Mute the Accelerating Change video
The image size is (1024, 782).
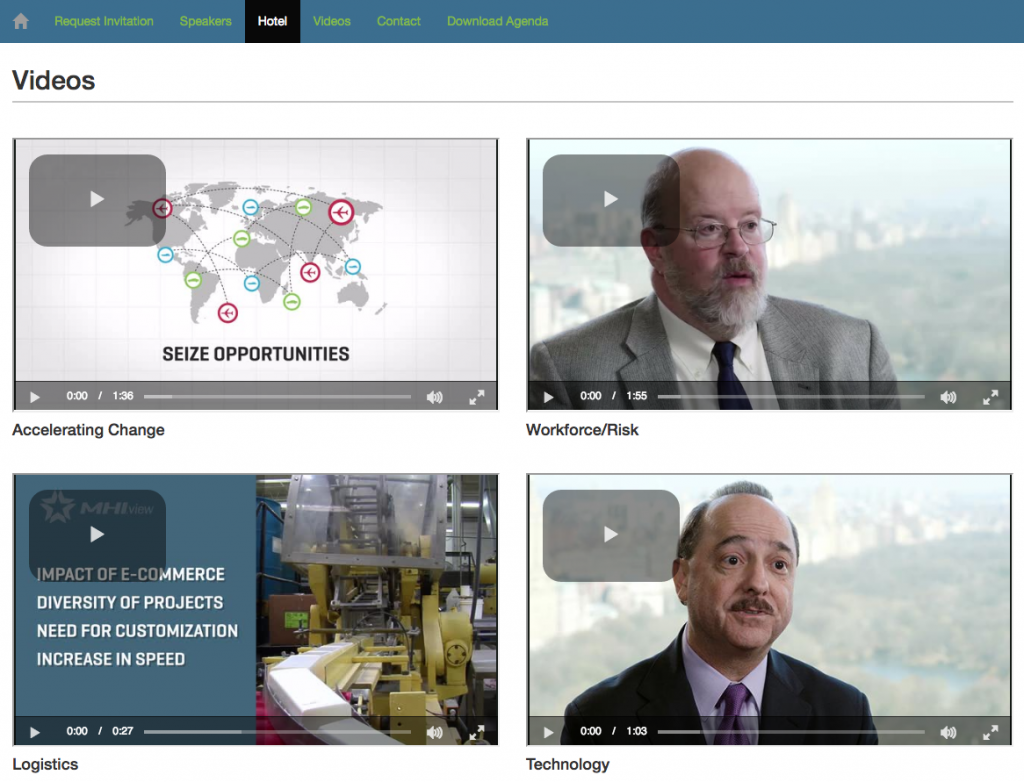click(x=434, y=397)
